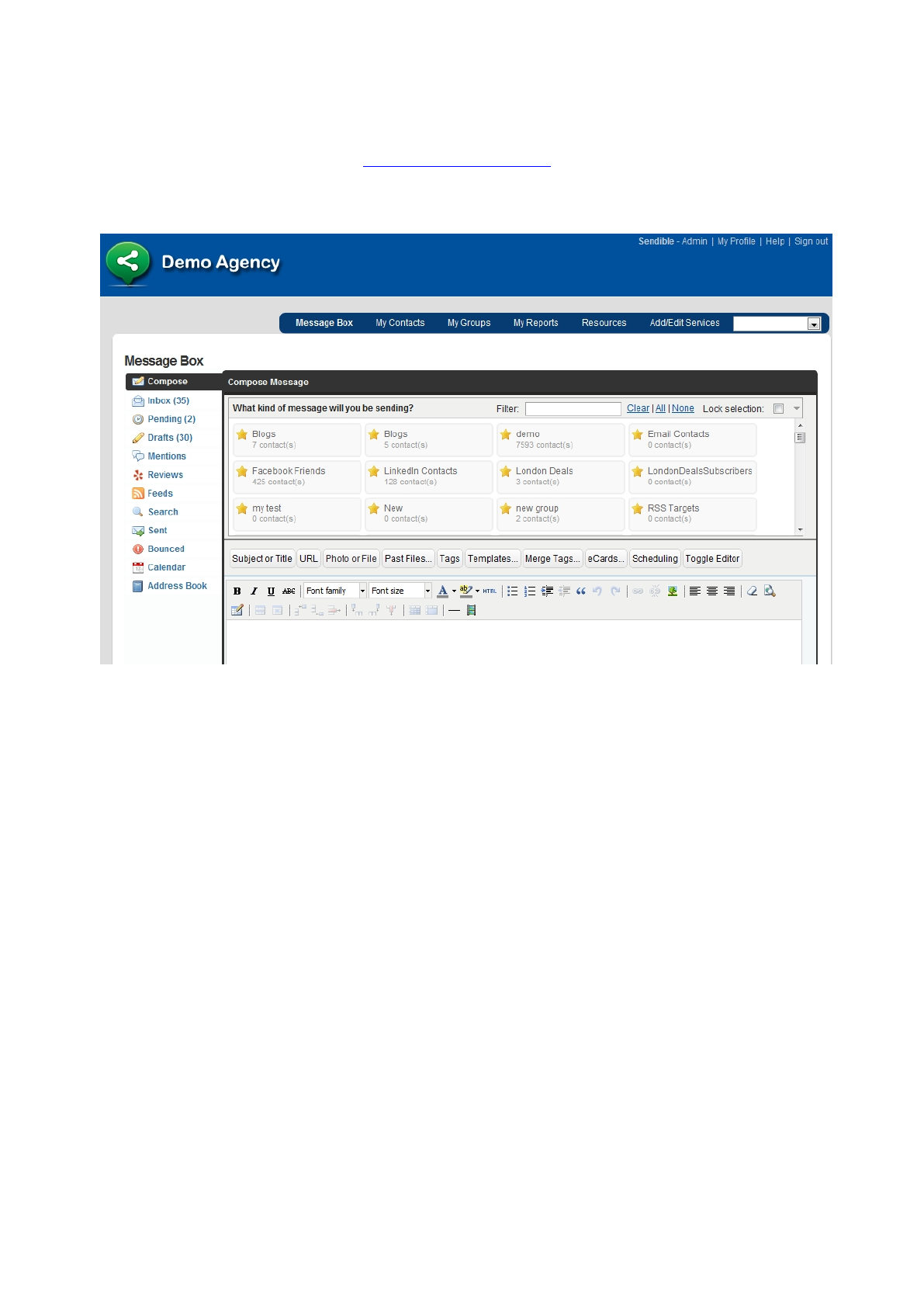
Task: Open Merge Tags
Action: coord(552,559)
